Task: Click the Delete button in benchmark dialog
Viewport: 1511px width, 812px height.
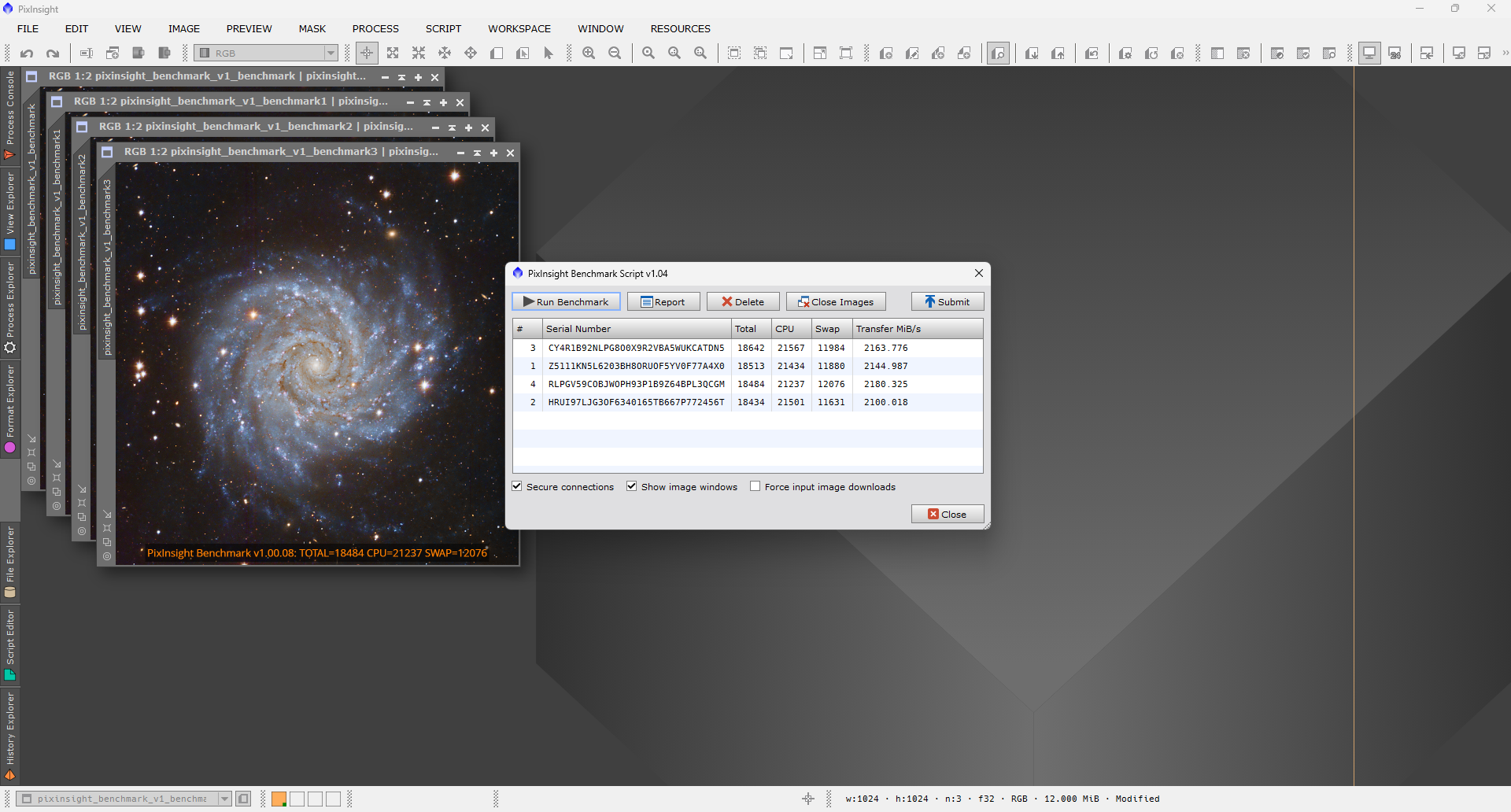Action: click(743, 302)
